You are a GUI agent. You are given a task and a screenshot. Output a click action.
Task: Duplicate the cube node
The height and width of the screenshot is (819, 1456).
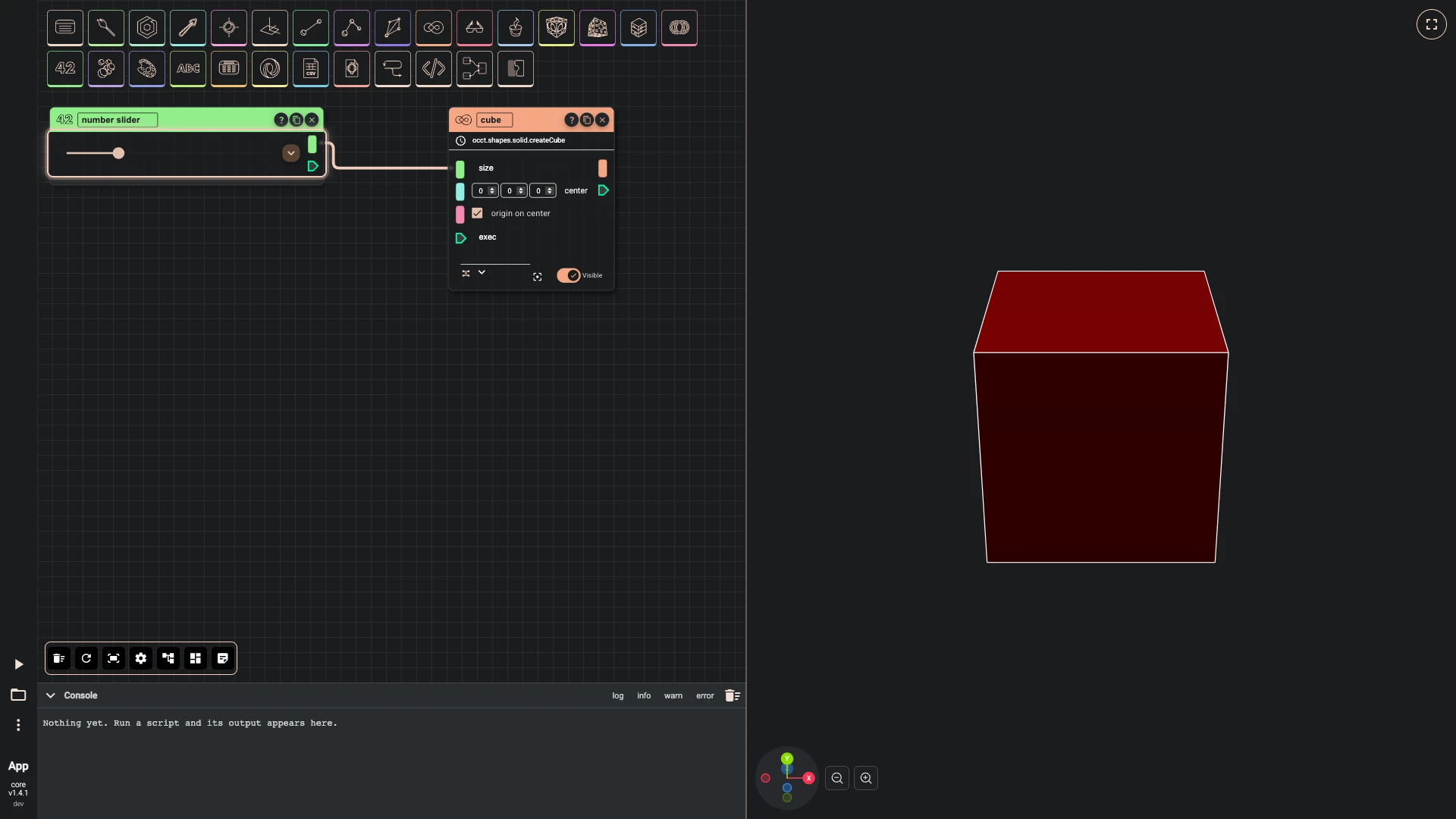(587, 120)
